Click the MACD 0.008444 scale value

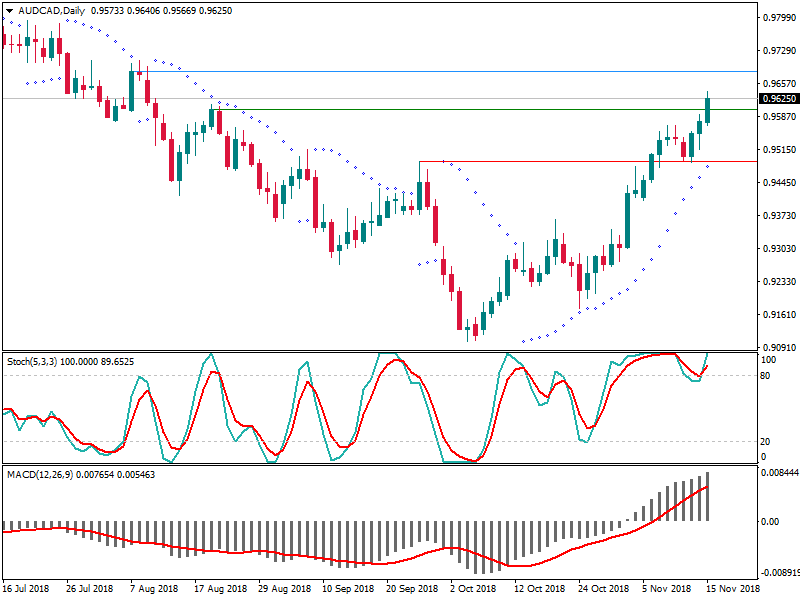pos(780,473)
